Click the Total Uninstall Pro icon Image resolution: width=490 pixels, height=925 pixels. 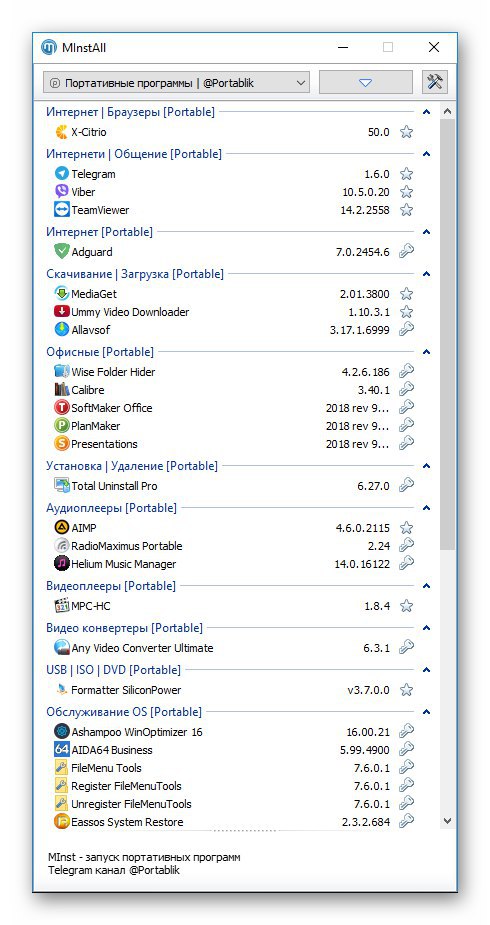click(61, 486)
